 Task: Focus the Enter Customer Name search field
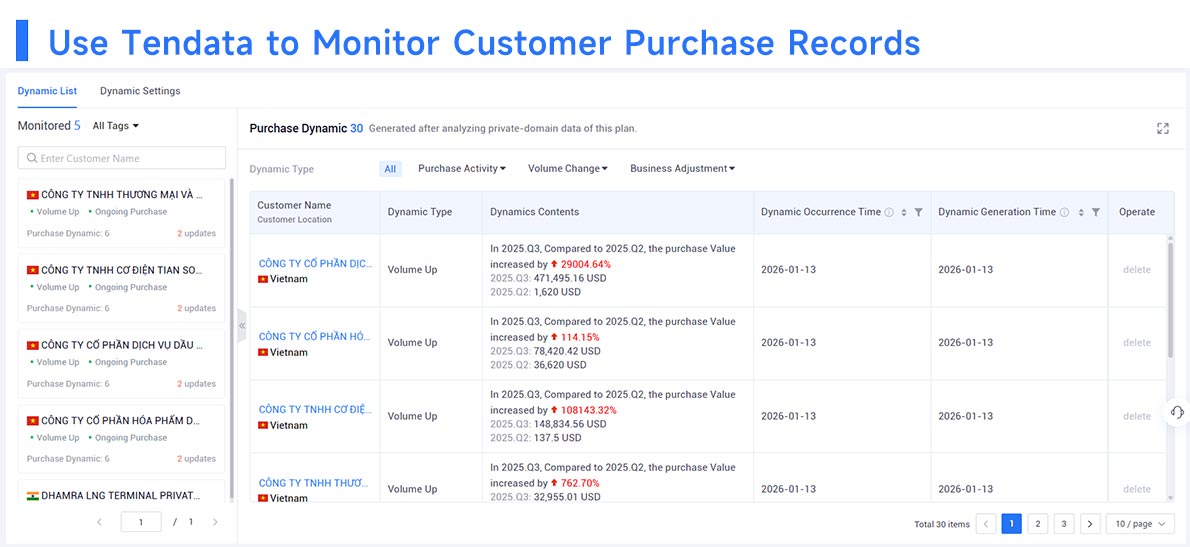pos(121,158)
